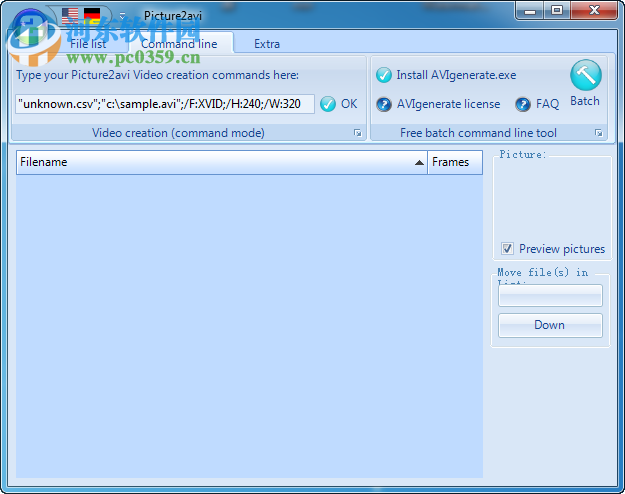This screenshot has width=625, height=494.
Task: Open the FAQ link
Action: pyautogui.click(x=547, y=104)
